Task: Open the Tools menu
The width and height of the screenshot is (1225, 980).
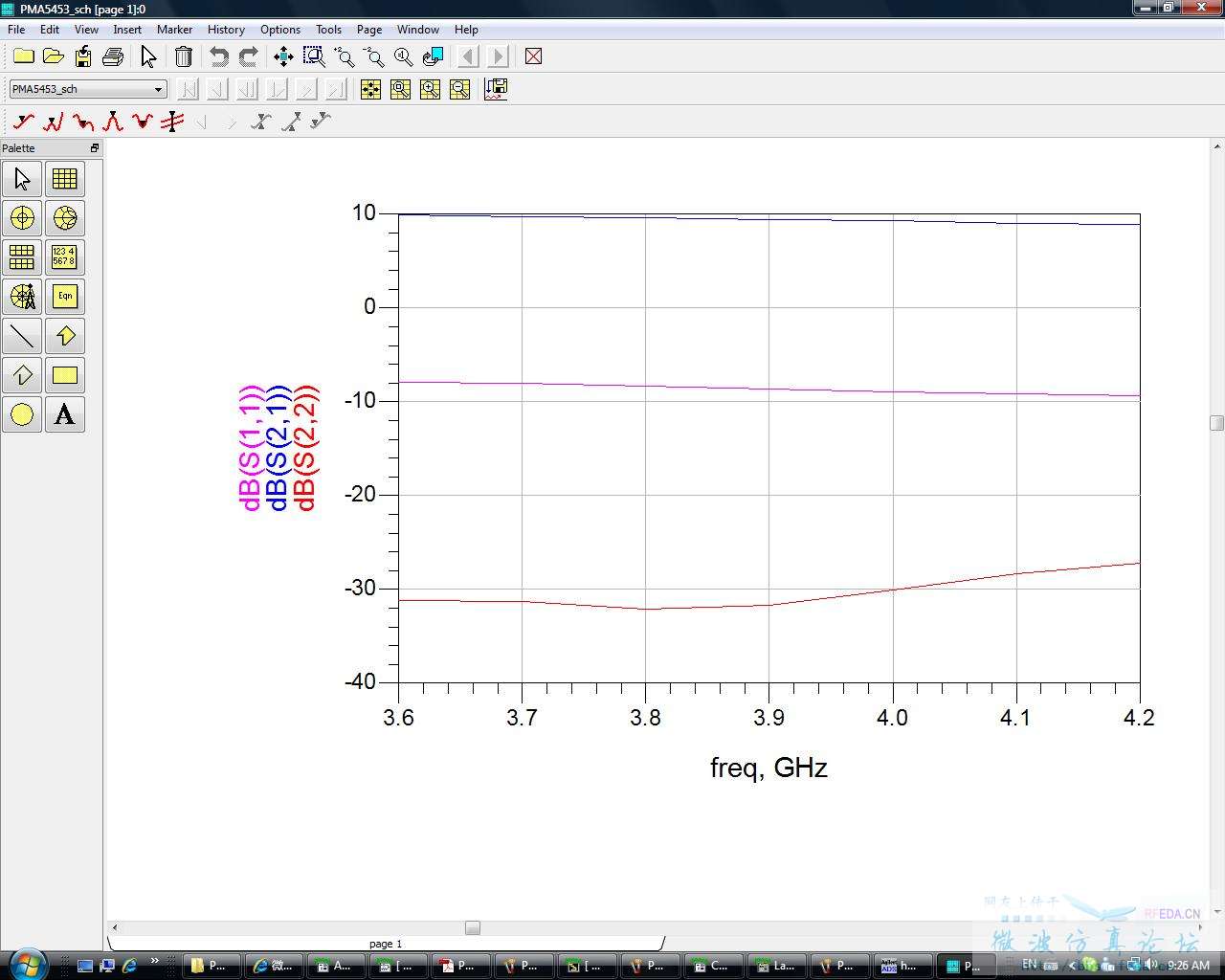Action: [x=328, y=30]
